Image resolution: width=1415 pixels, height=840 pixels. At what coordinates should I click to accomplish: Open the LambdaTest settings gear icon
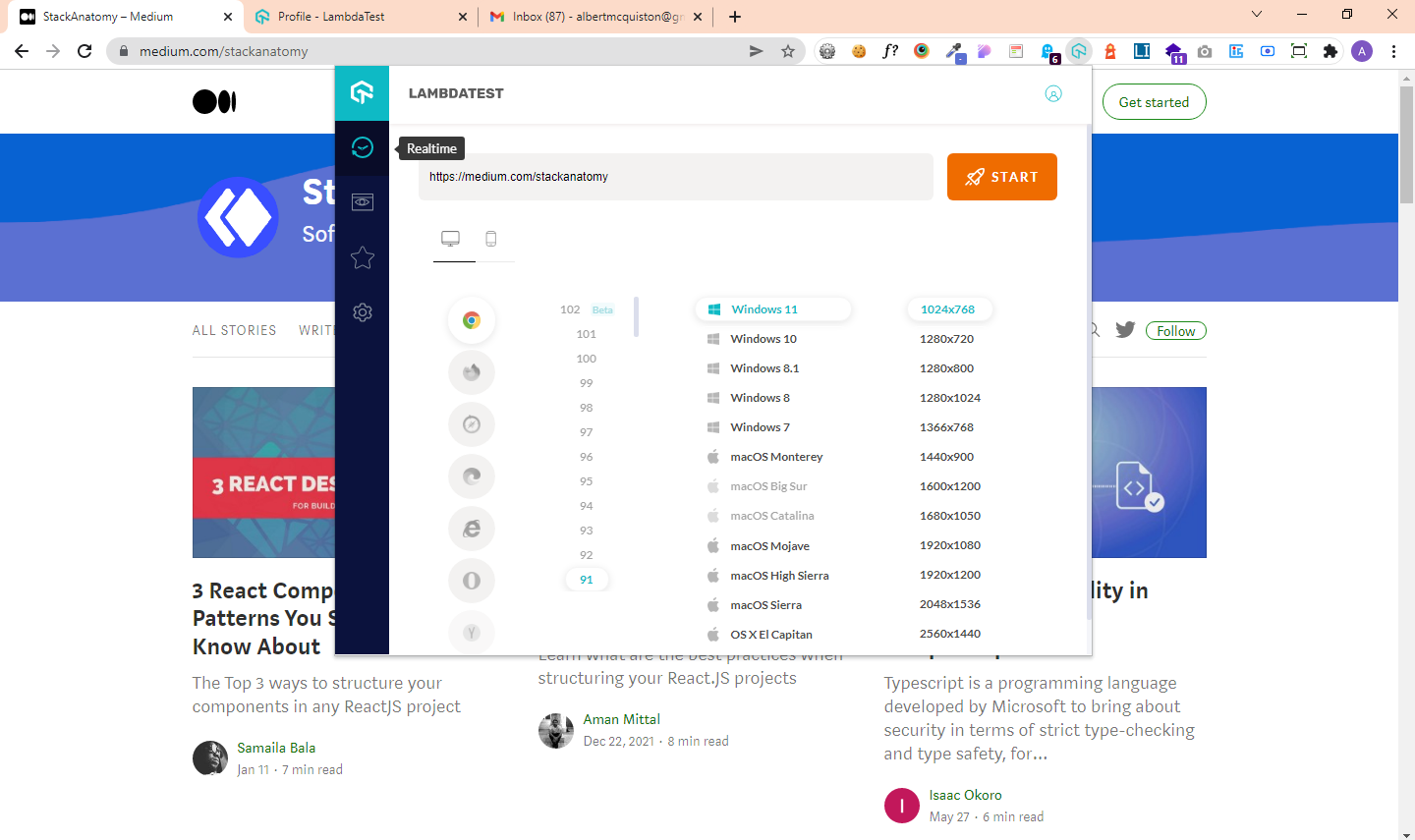[363, 312]
